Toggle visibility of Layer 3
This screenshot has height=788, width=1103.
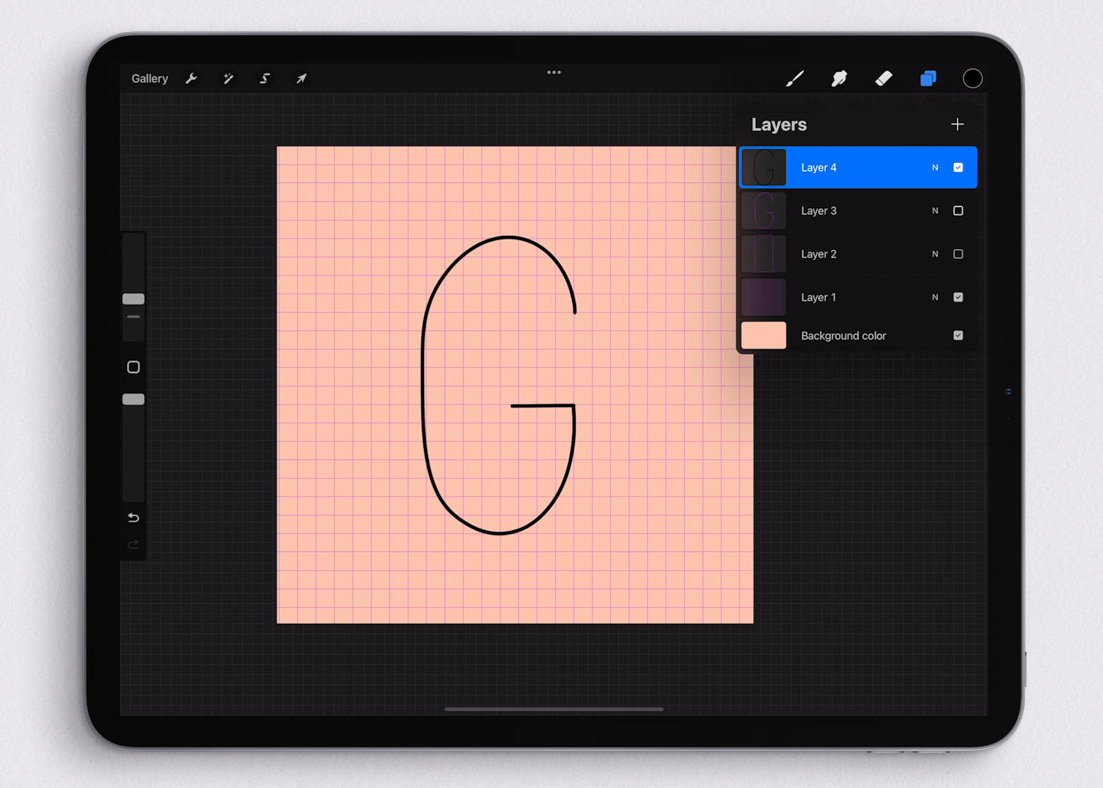[959, 210]
